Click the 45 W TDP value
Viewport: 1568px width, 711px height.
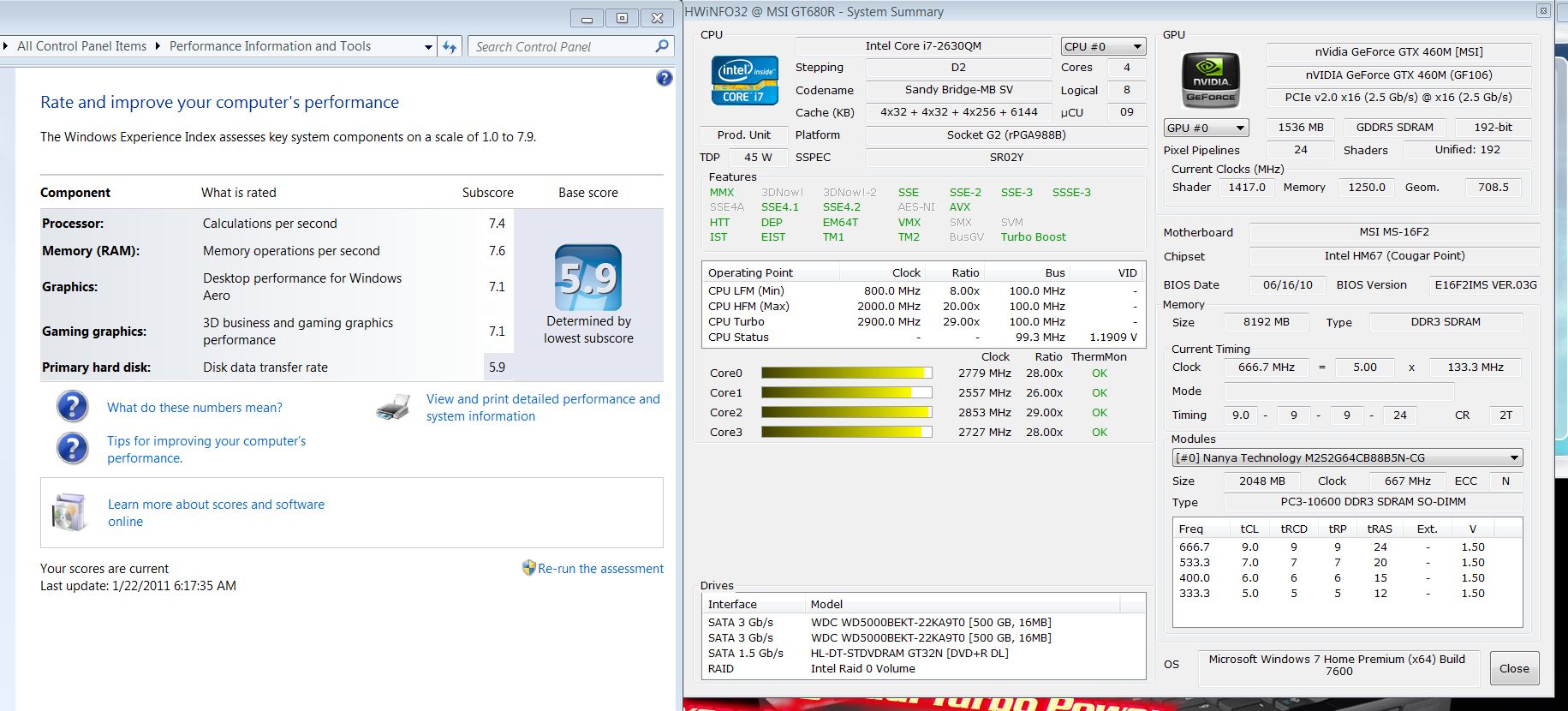[x=757, y=157]
